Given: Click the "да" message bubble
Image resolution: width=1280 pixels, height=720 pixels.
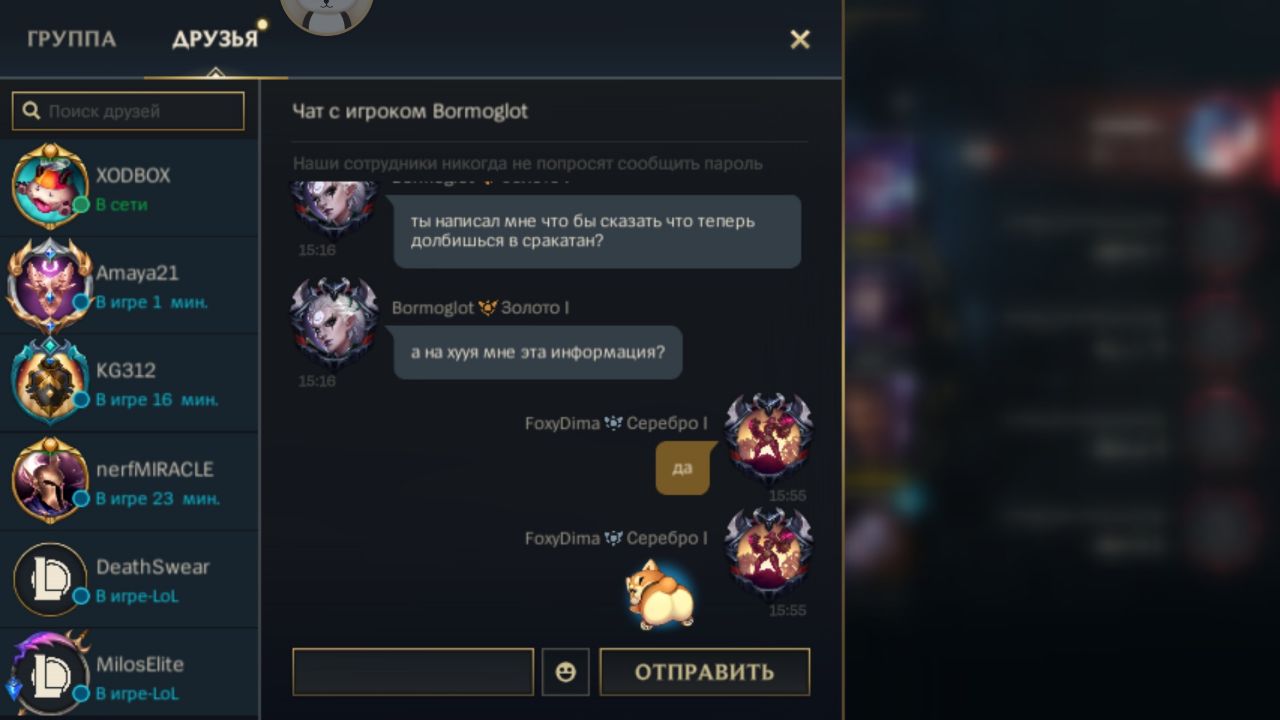Looking at the screenshot, I should tap(682, 468).
